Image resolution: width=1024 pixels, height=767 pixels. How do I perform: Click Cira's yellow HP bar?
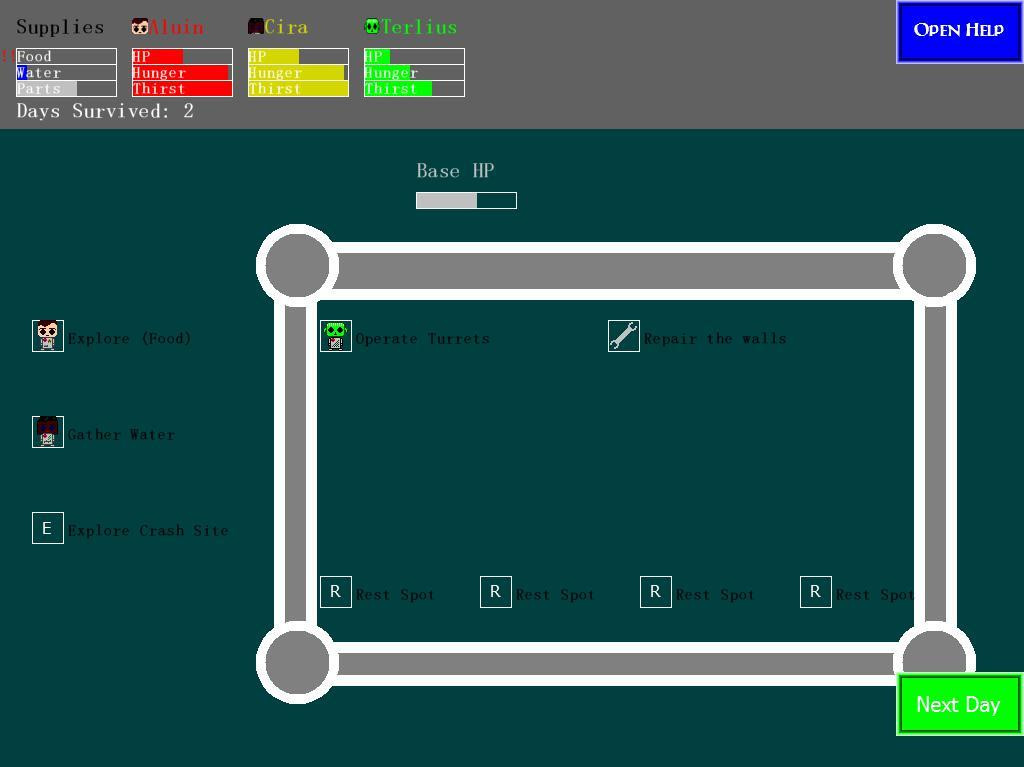click(298, 56)
